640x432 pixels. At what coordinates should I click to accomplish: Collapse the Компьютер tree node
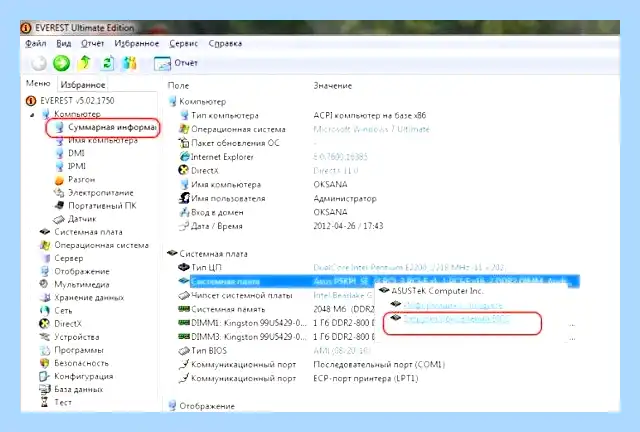coord(32,115)
